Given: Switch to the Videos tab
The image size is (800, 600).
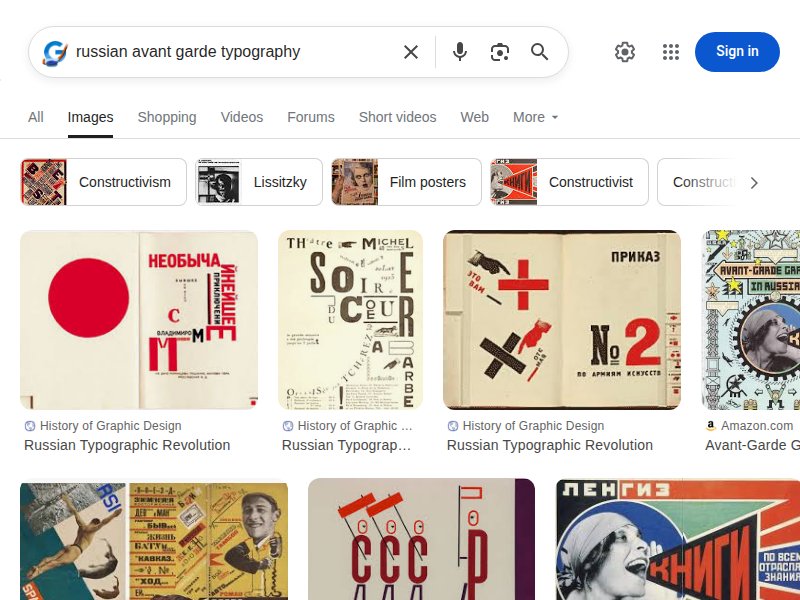Looking at the screenshot, I should pos(241,117).
